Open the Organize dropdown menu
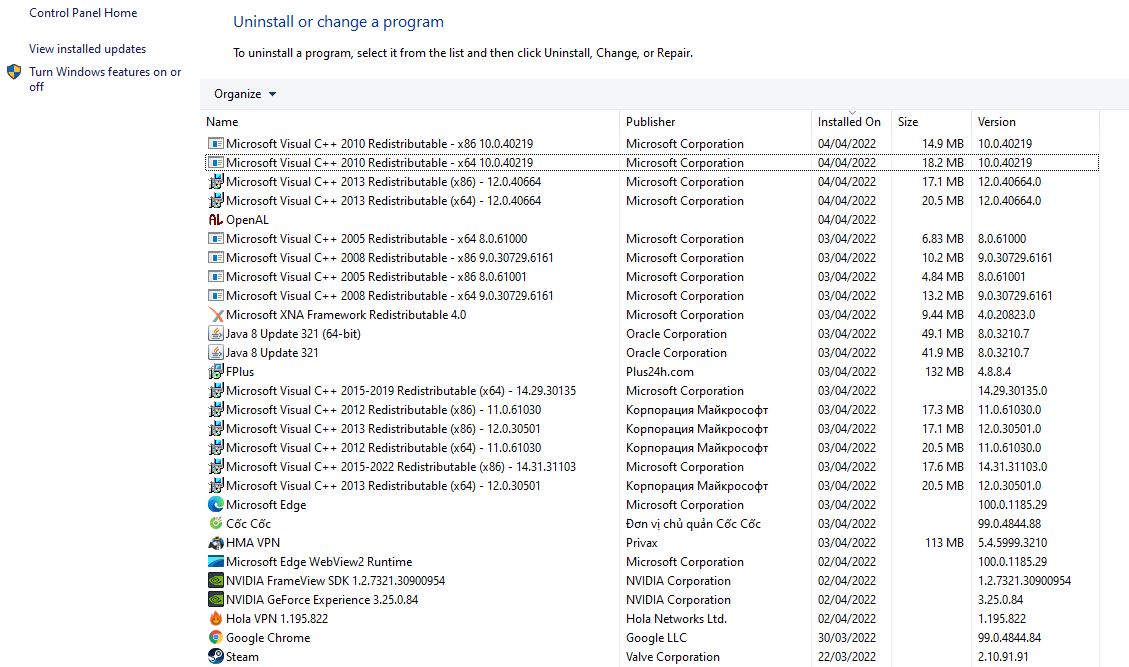The width and height of the screenshot is (1129, 667). tap(245, 94)
